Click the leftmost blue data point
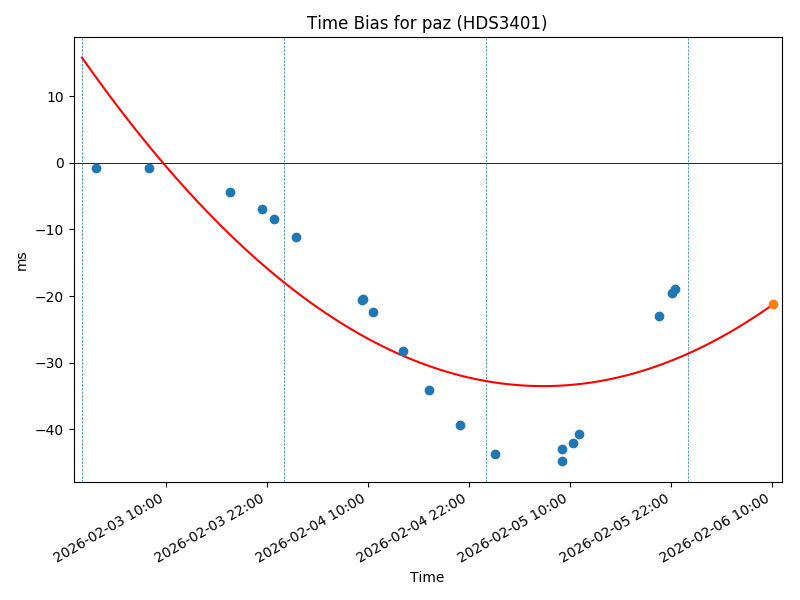This screenshot has width=800, height=600. [96, 168]
